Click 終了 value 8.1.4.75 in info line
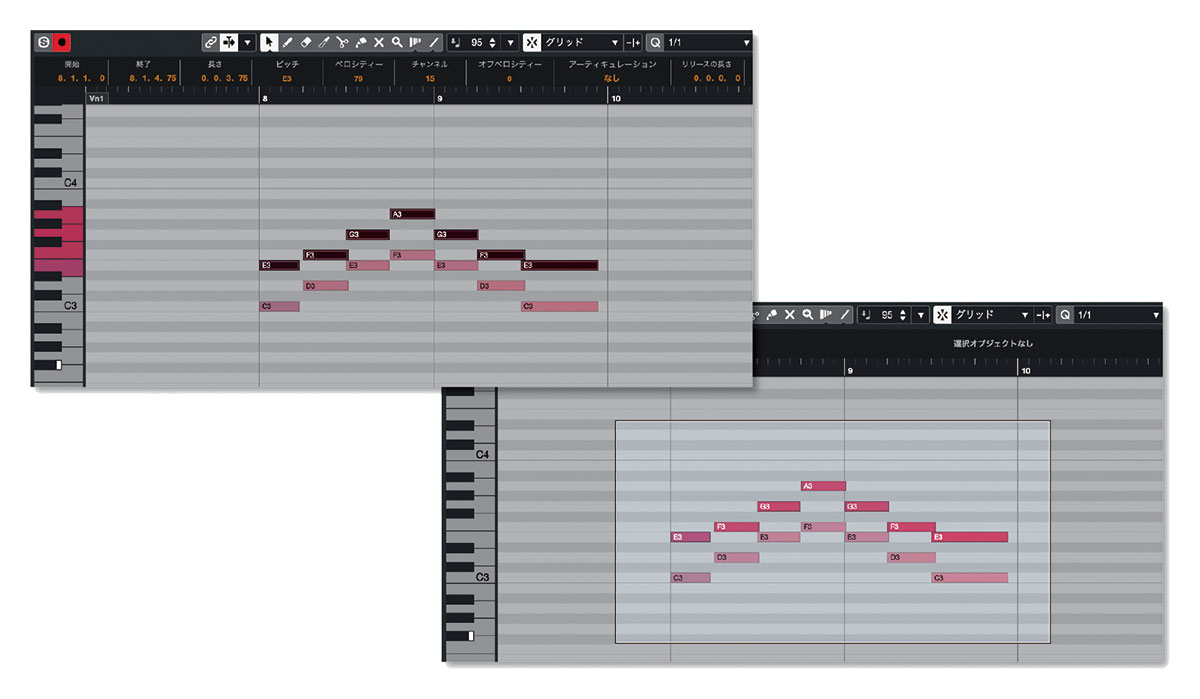This screenshot has width=1200, height=699. click(153, 78)
